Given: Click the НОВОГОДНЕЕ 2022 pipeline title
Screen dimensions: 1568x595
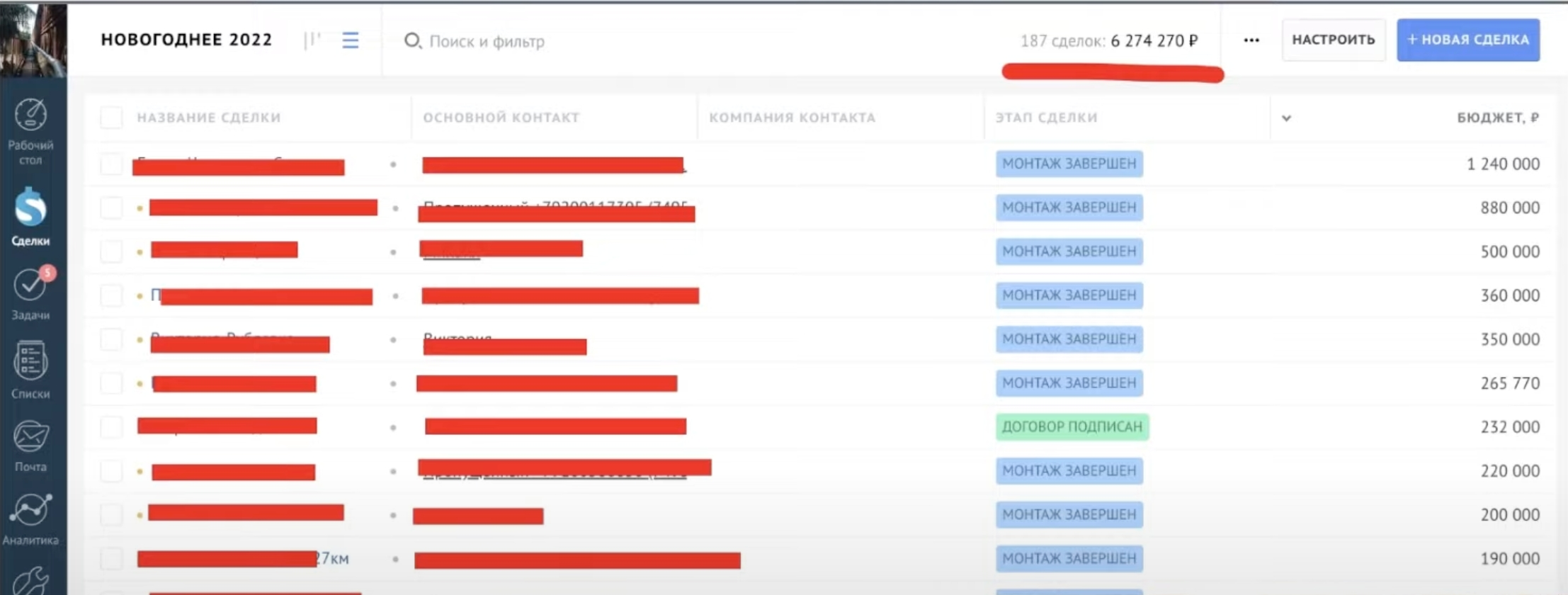Looking at the screenshot, I should (x=186, y=40).
